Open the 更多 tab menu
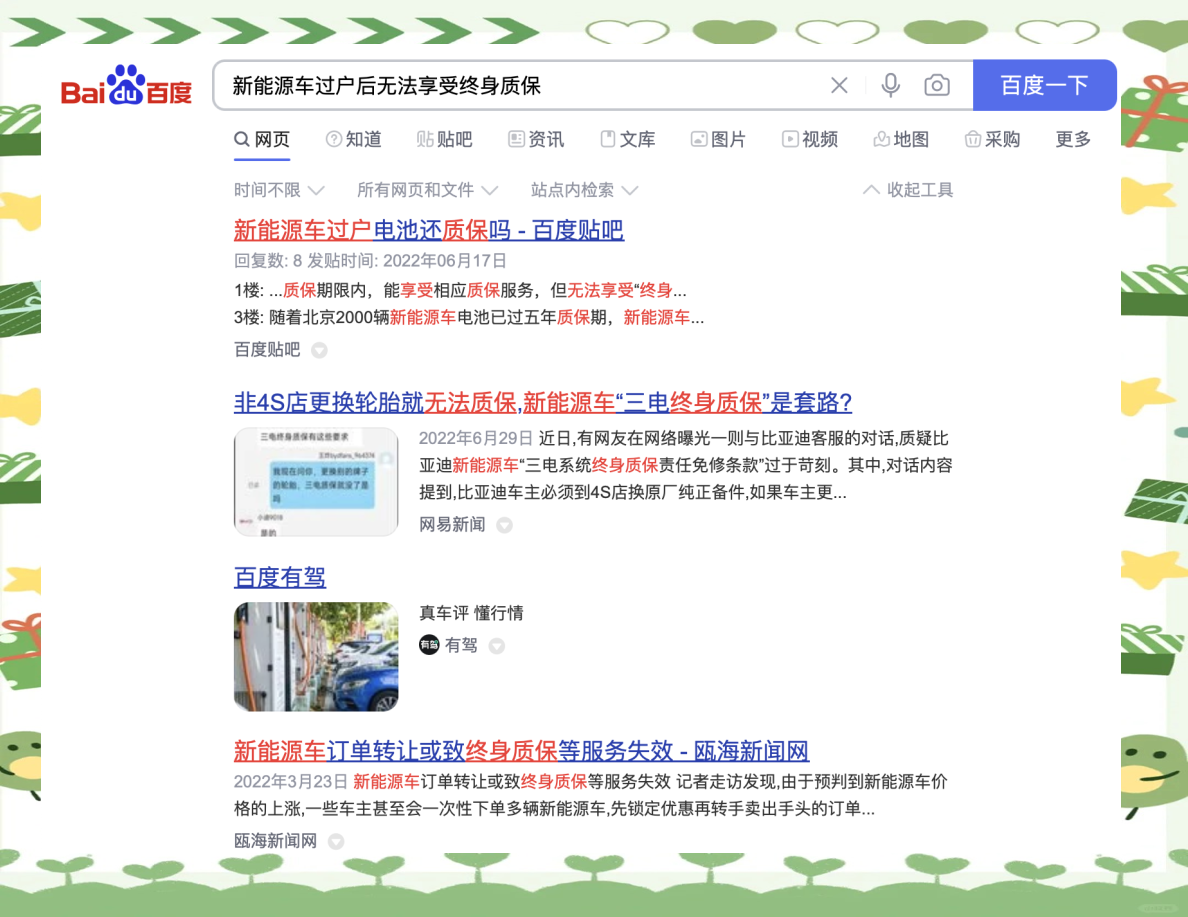This screenshot has height=917, width=1188. 1074,139
